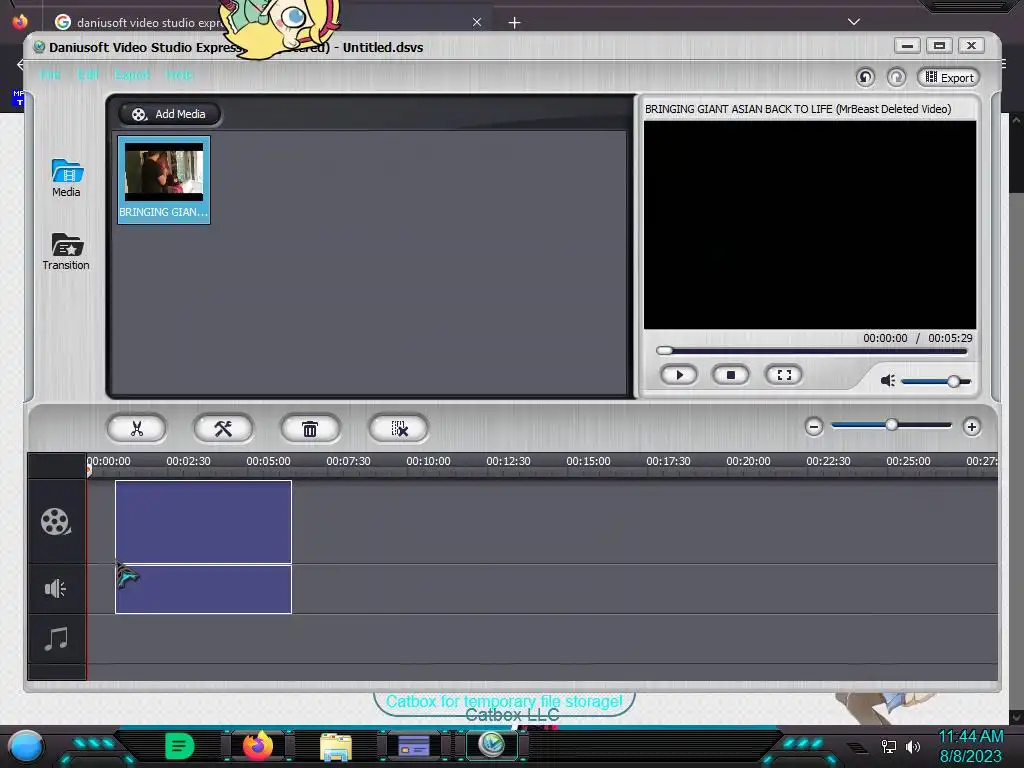The height and width of the screenshot is (768, 1024).
Task: Open the edit tools (hammer and wrench) button
Action: pos(223,428)
